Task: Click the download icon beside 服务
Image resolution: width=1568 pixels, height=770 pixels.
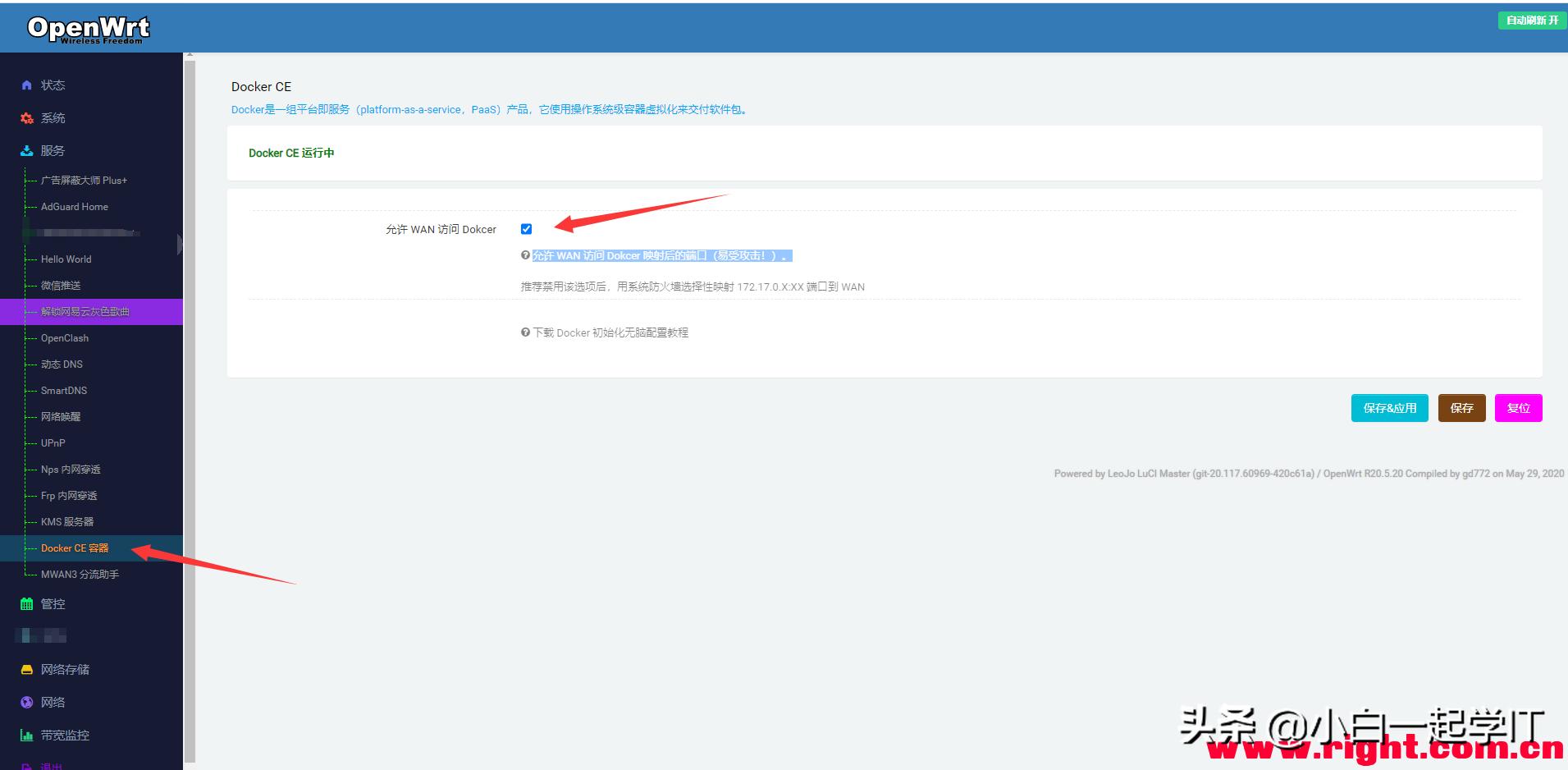Action: pos(27,151)
